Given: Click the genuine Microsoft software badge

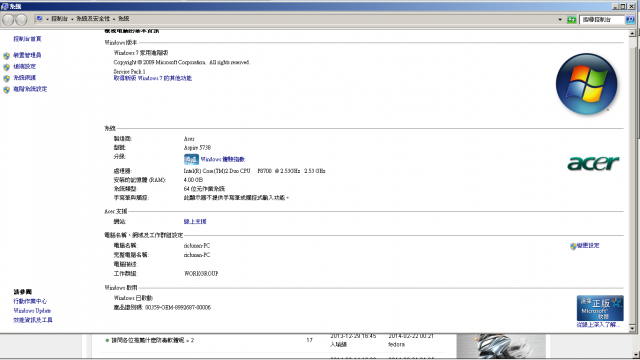Looking at the screenshot, I should (x=600, y=308).
